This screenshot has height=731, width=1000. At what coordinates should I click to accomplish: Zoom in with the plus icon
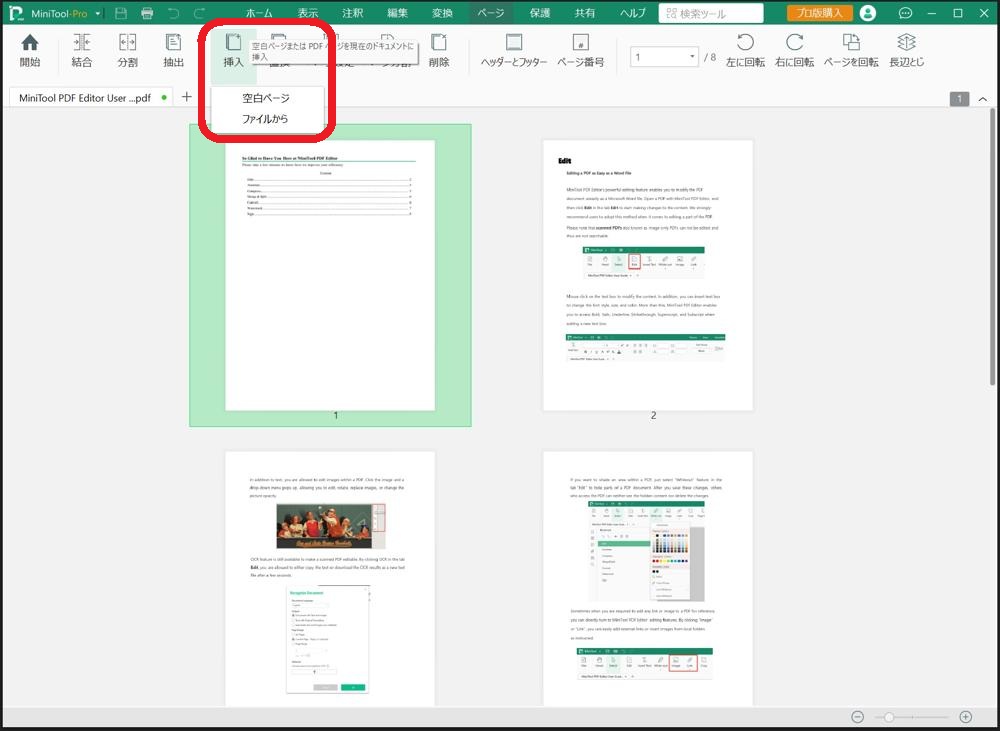pos(966,717)
